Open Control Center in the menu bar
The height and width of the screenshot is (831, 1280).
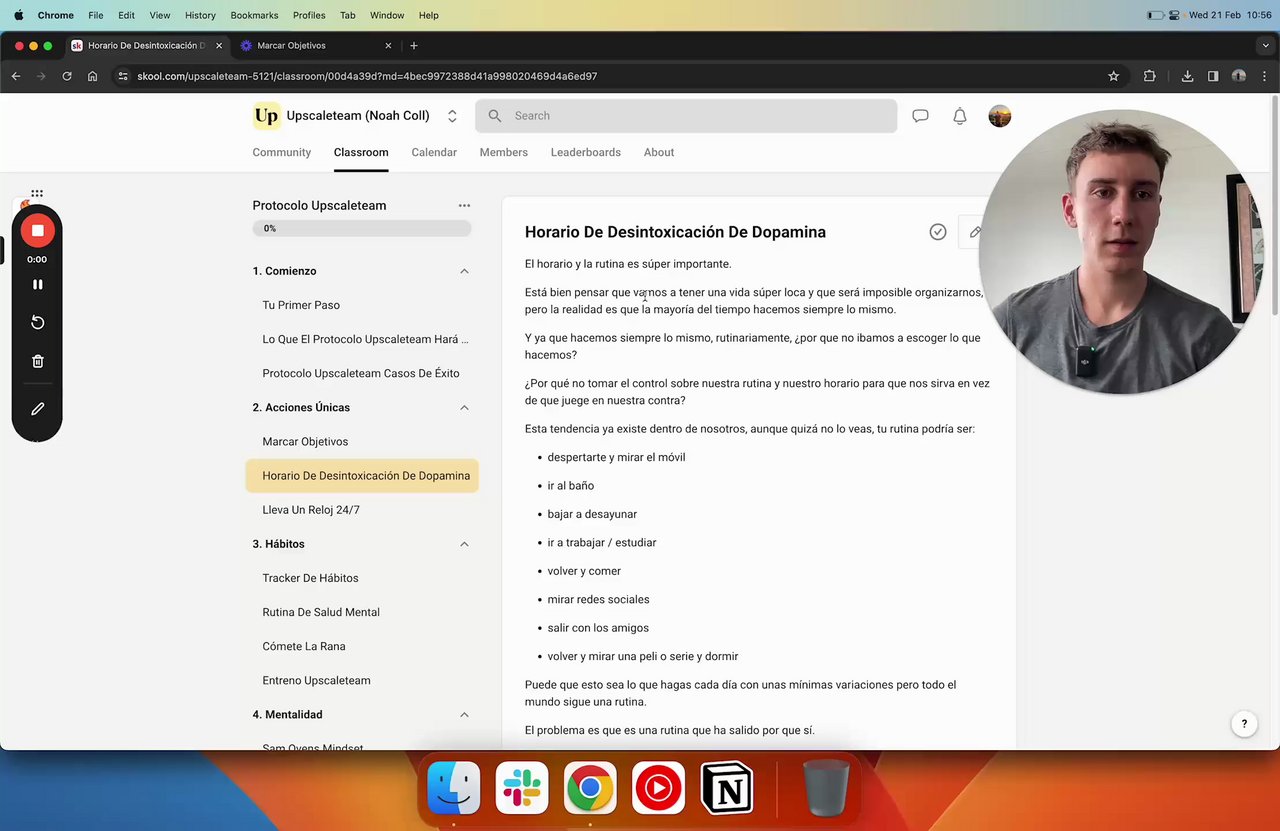(1176, 15)
